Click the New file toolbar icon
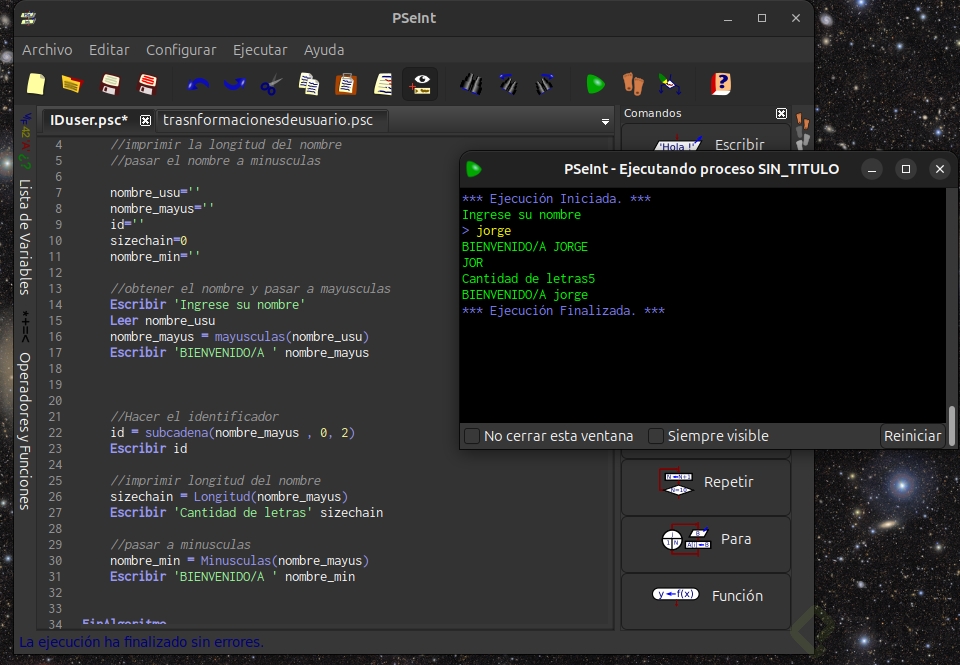This screenshot has height=665, width=960. click(36, 84)
